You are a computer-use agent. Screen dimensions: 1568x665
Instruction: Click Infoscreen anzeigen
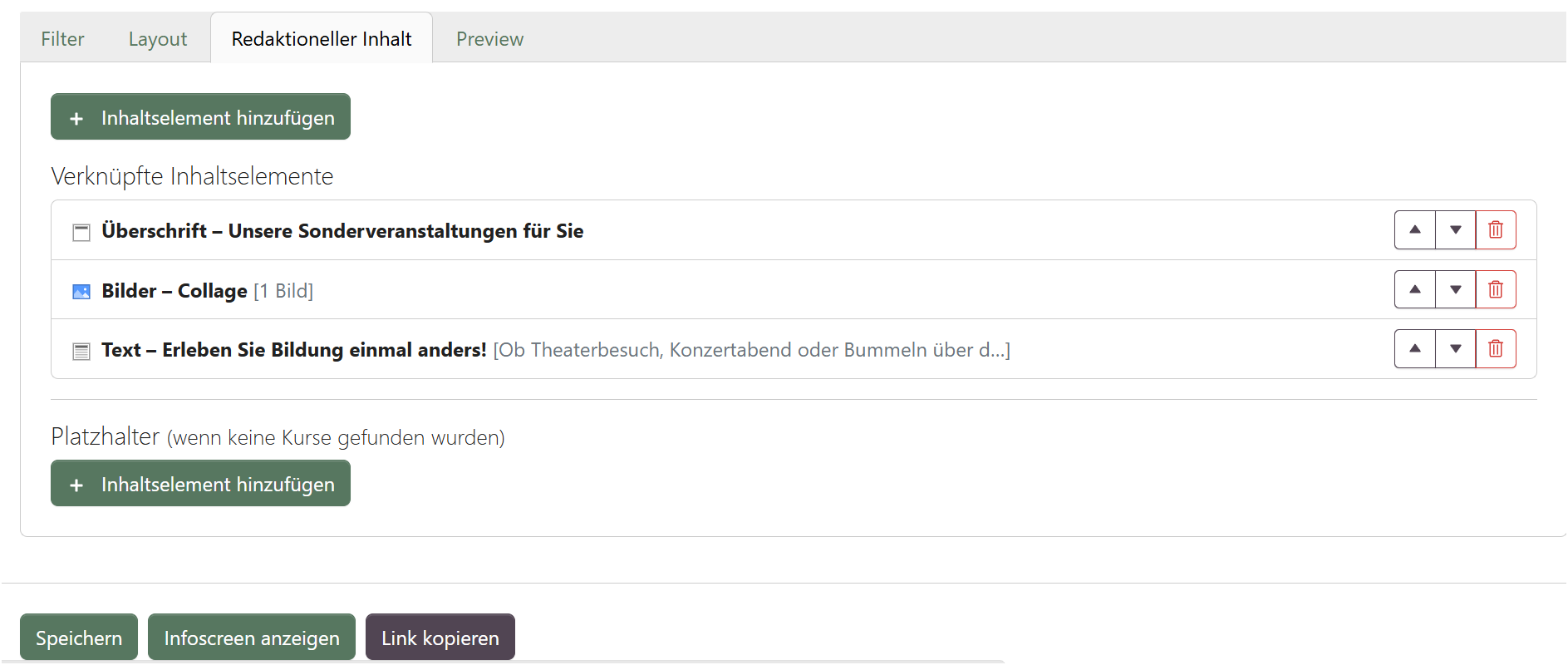click(x=252, y=638)
